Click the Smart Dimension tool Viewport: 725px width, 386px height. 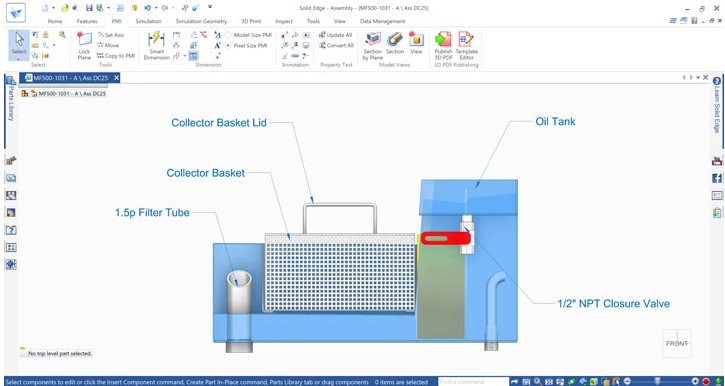(x=156, y=46)
